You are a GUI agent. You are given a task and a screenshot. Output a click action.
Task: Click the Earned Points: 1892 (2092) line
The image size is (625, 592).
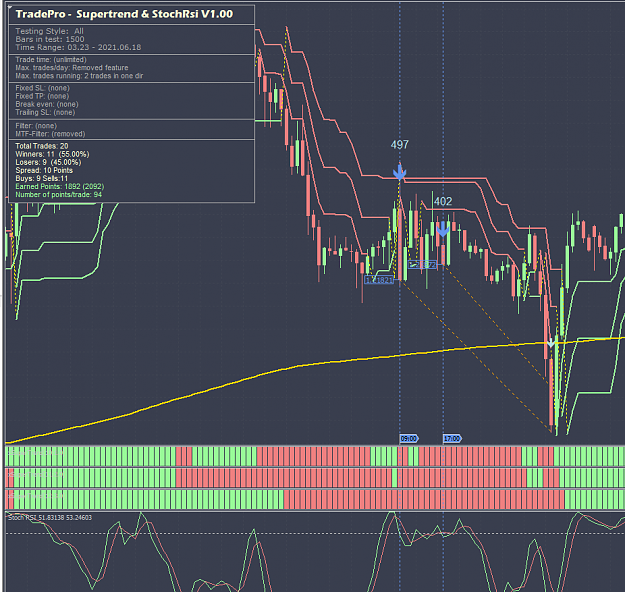click(x=60, y=187)
